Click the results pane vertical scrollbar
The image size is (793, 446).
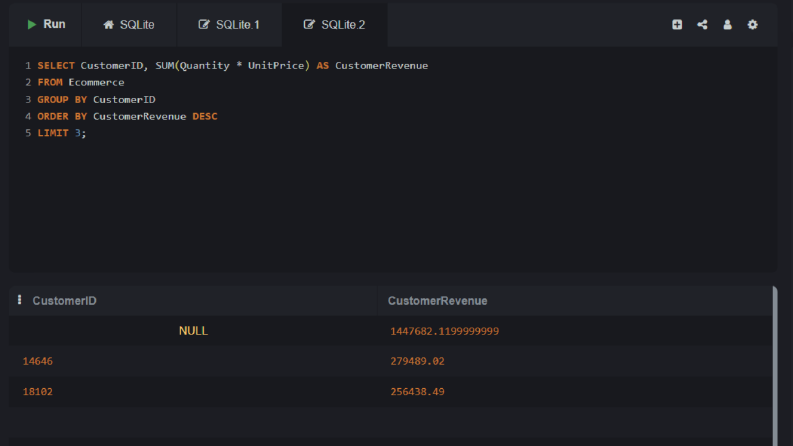pyautogui.click(x=775, y=366)
